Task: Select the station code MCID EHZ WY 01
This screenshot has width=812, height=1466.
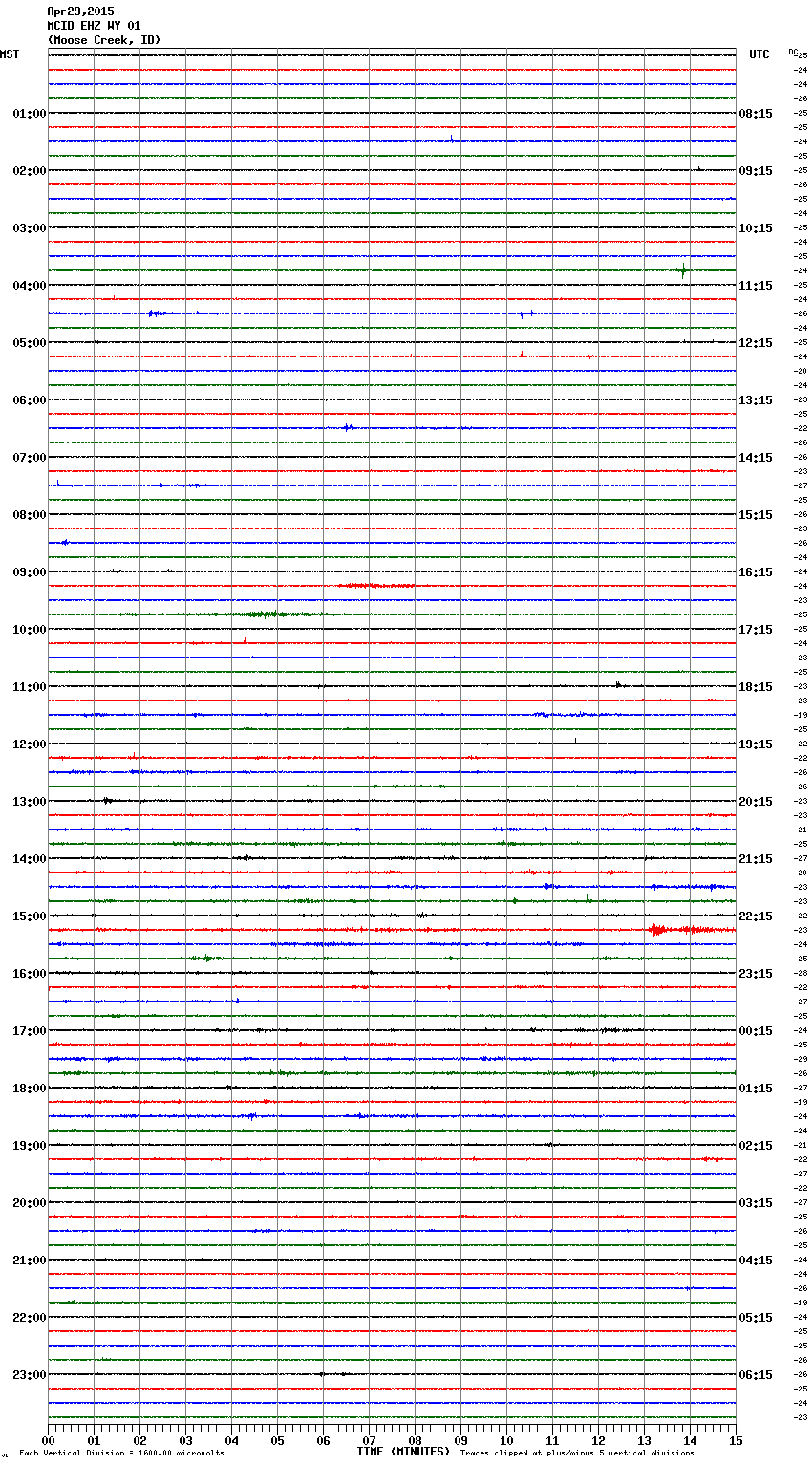Action: [x=94, y=26]
